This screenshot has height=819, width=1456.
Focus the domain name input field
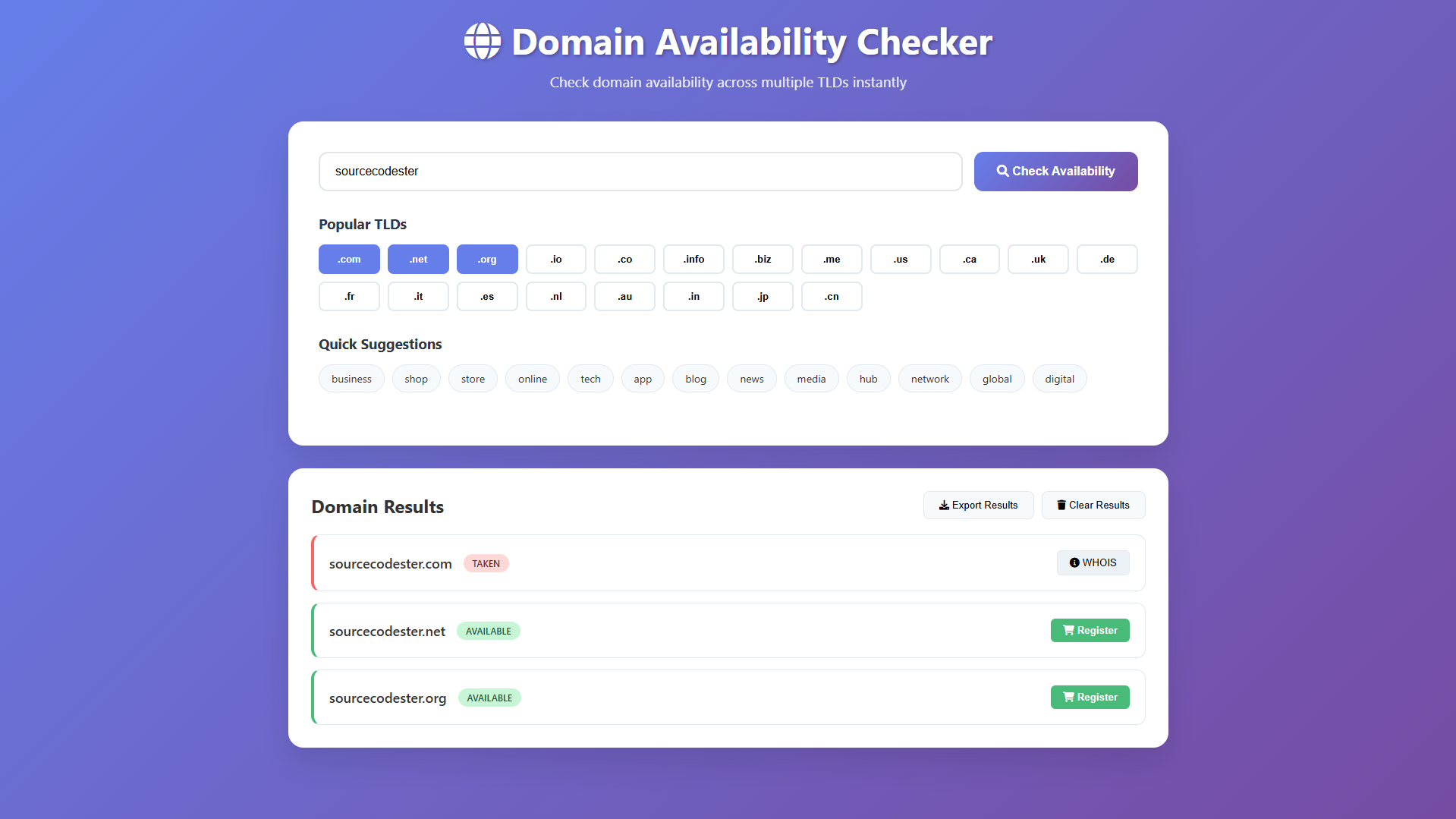point(640,172)
